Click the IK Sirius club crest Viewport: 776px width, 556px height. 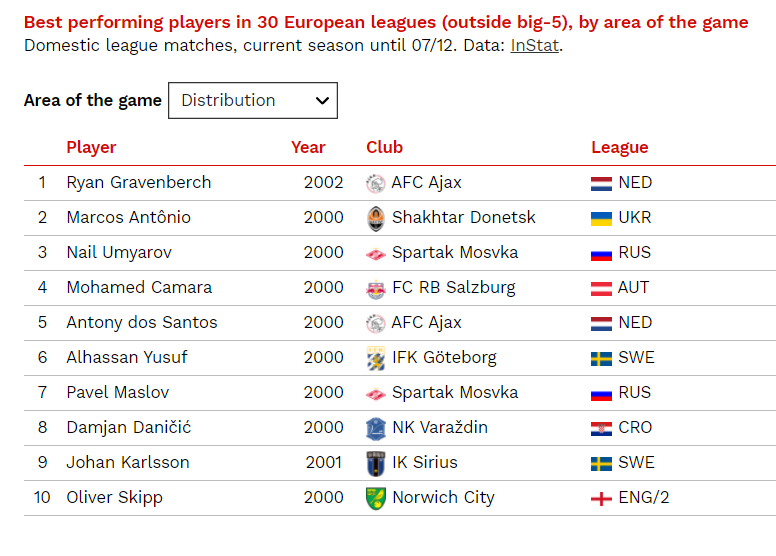click(x=376, y=463)
